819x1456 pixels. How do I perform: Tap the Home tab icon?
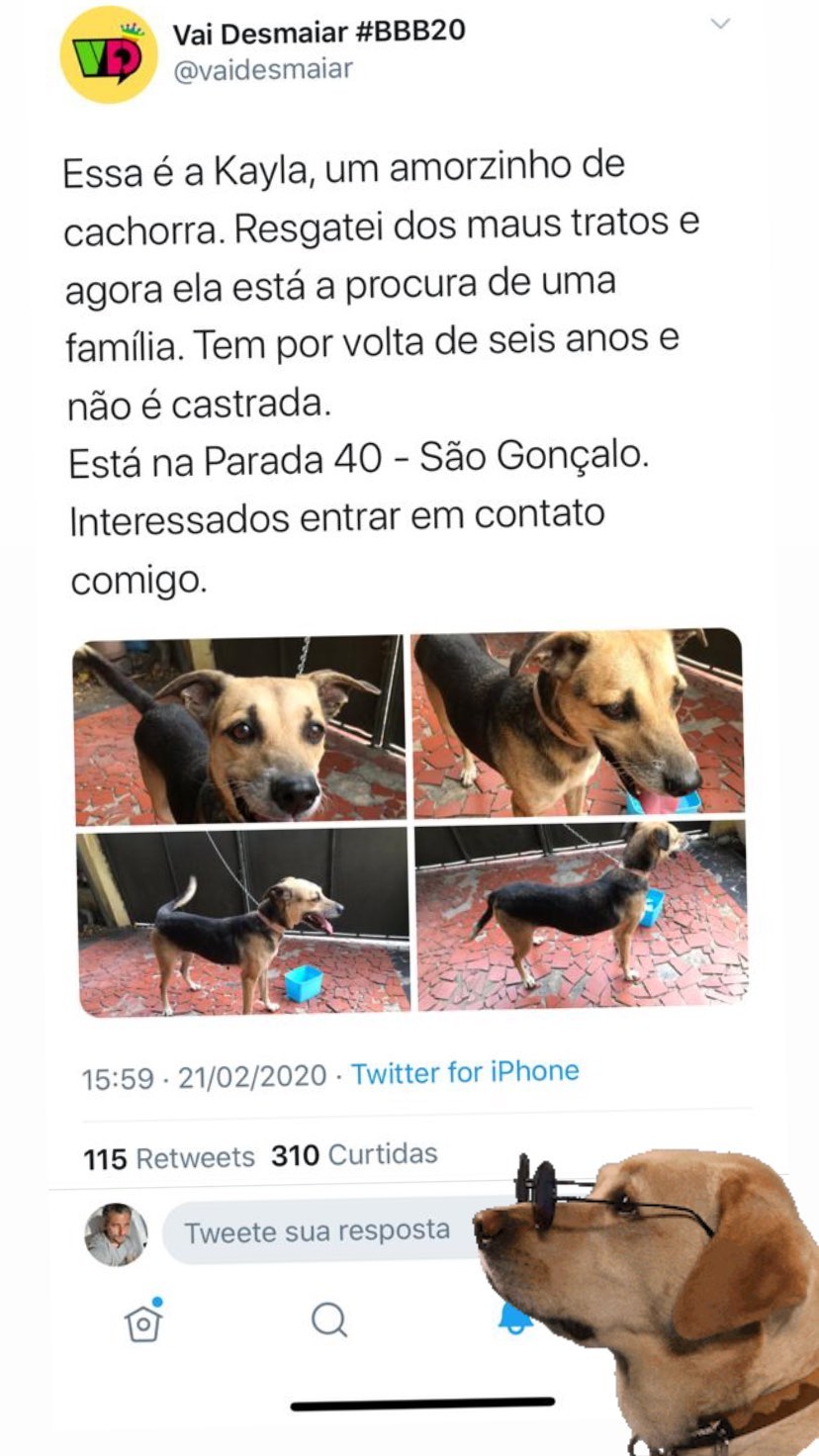click(144, 1319)
